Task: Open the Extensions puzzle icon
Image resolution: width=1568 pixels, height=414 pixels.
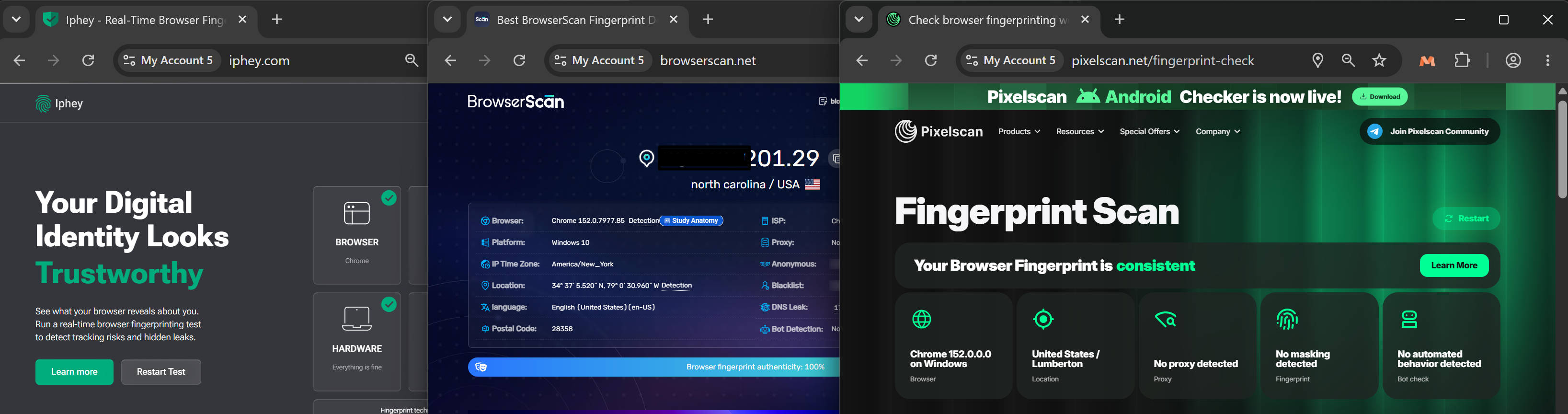Action: coord(1462,60)
